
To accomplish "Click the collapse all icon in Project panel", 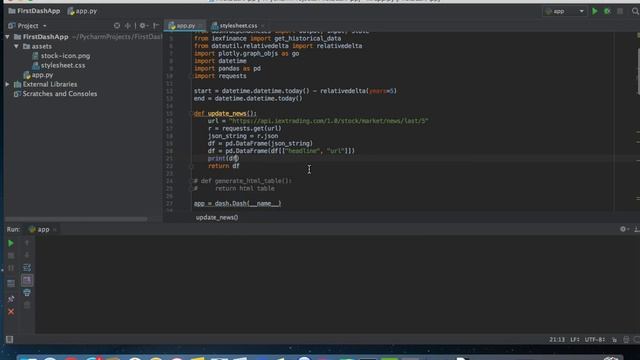I will [128, 26].
